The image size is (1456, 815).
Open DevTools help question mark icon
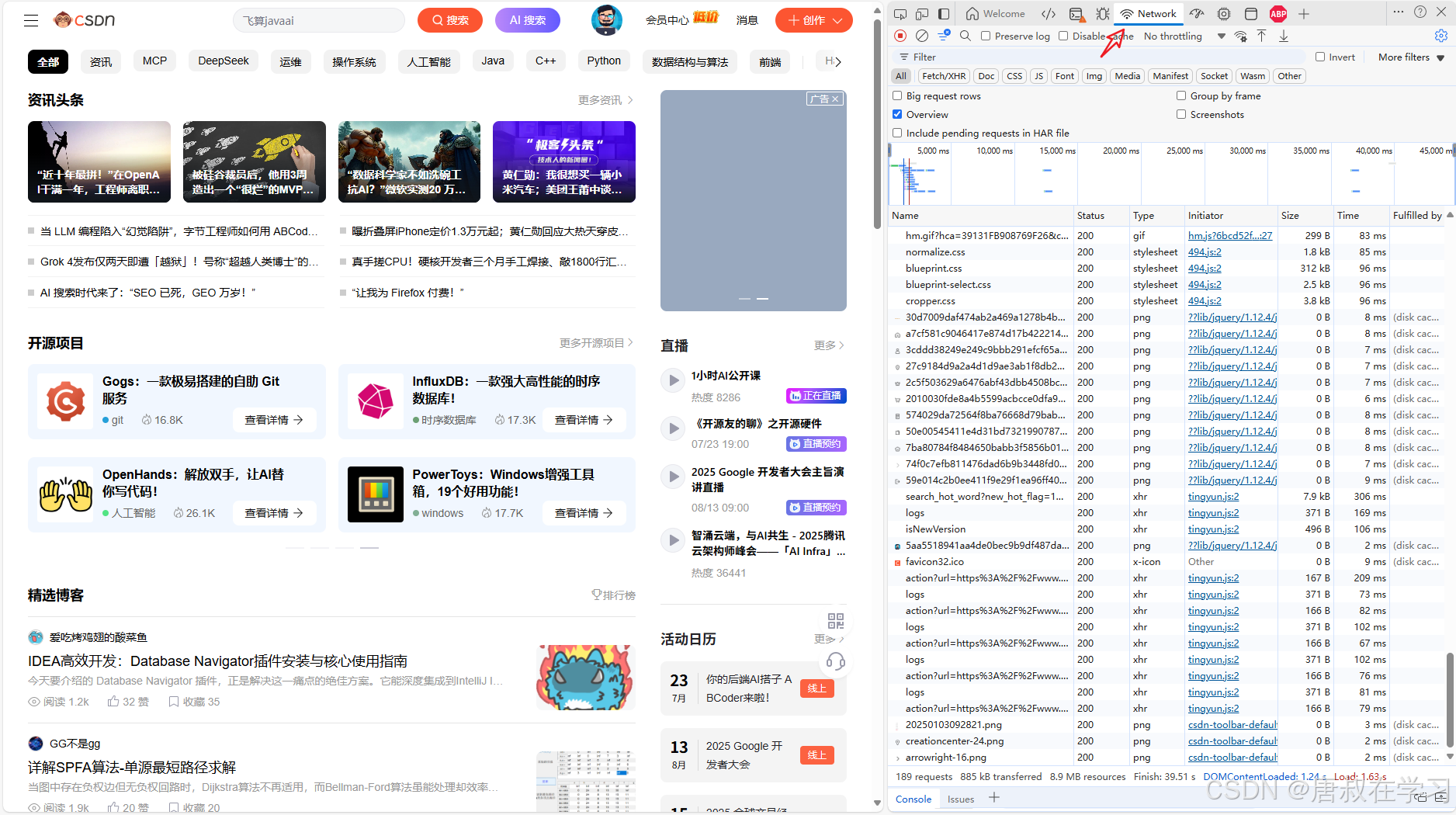(x=1420, y=12)
